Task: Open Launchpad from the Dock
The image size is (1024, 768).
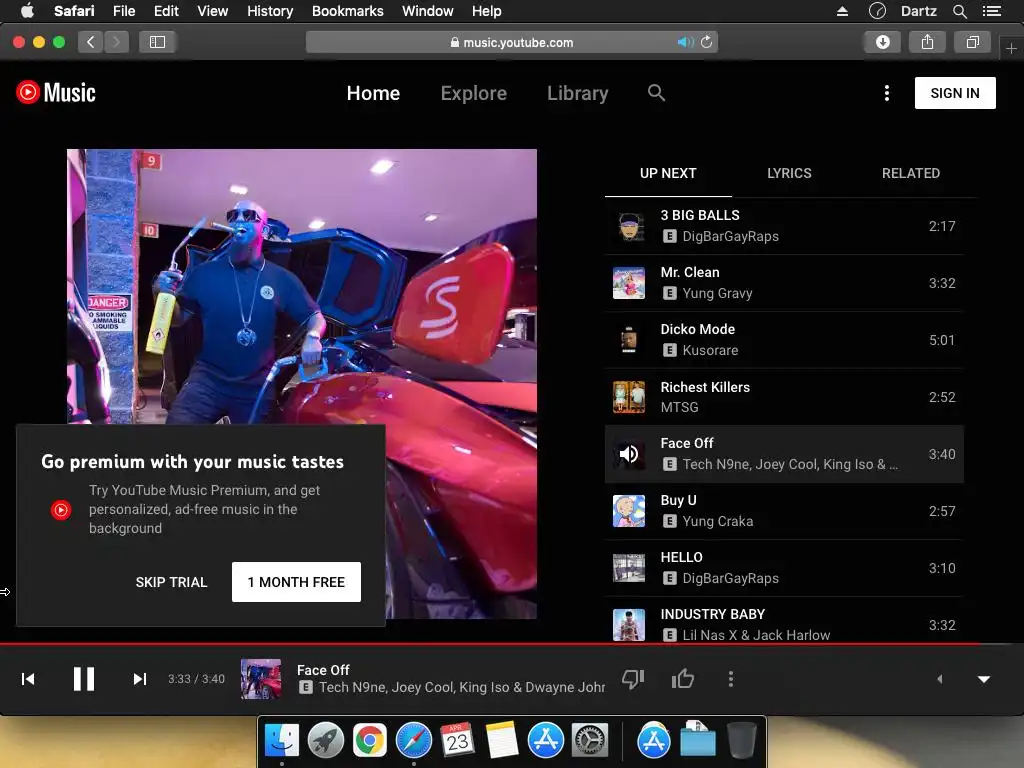Action: 325,741
